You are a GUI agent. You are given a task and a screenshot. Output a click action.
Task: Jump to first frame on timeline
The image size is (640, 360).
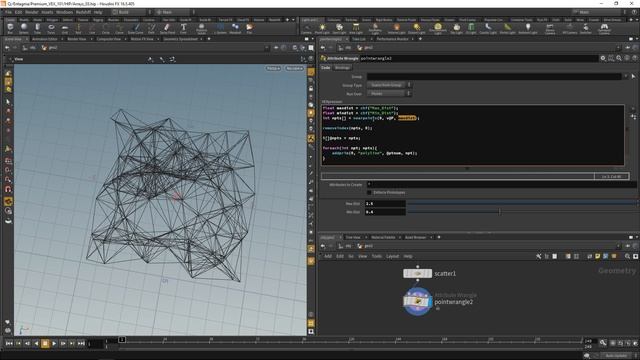pyautogui.click(x=9, y=344)
